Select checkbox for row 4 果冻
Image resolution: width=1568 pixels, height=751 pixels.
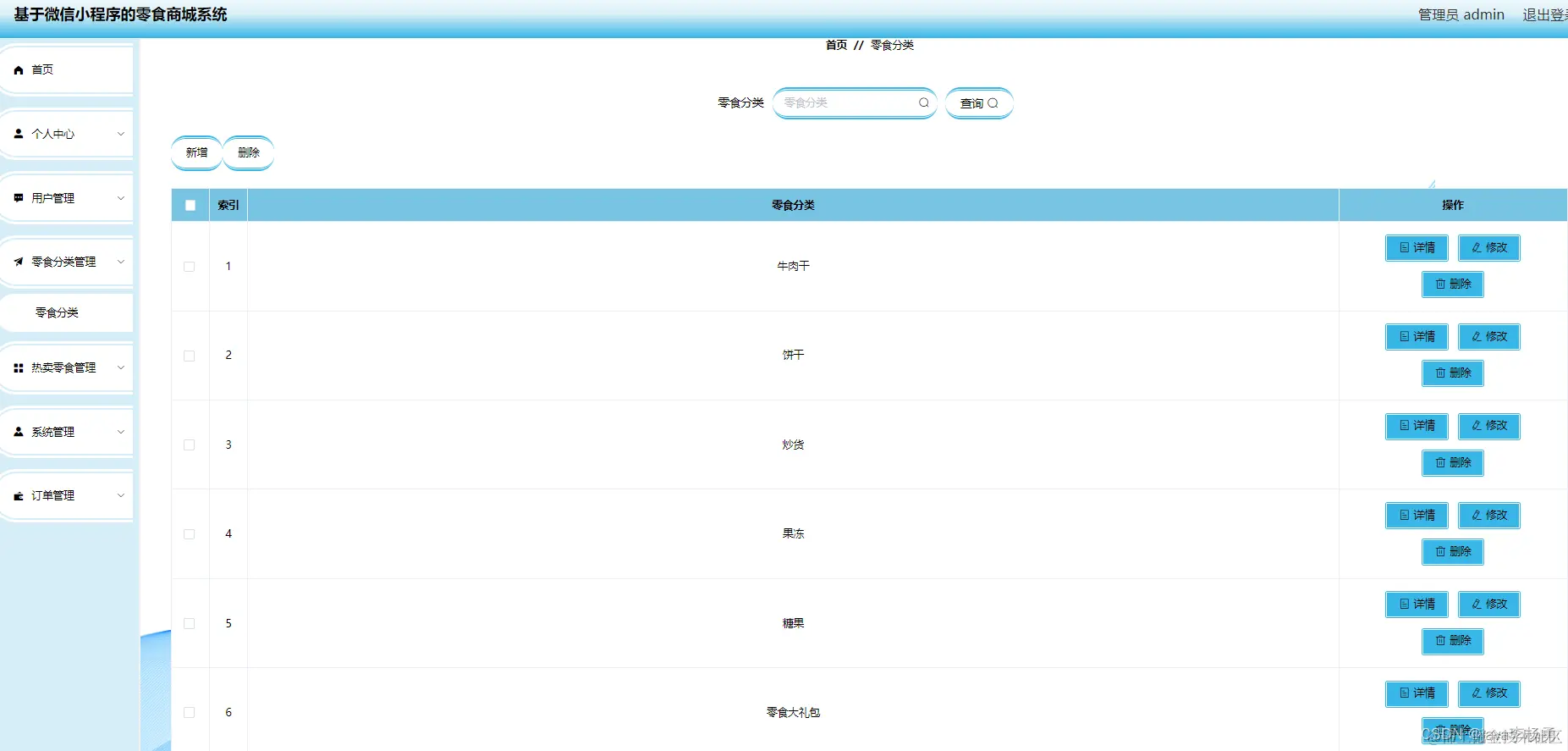click(x=190, y=534)
